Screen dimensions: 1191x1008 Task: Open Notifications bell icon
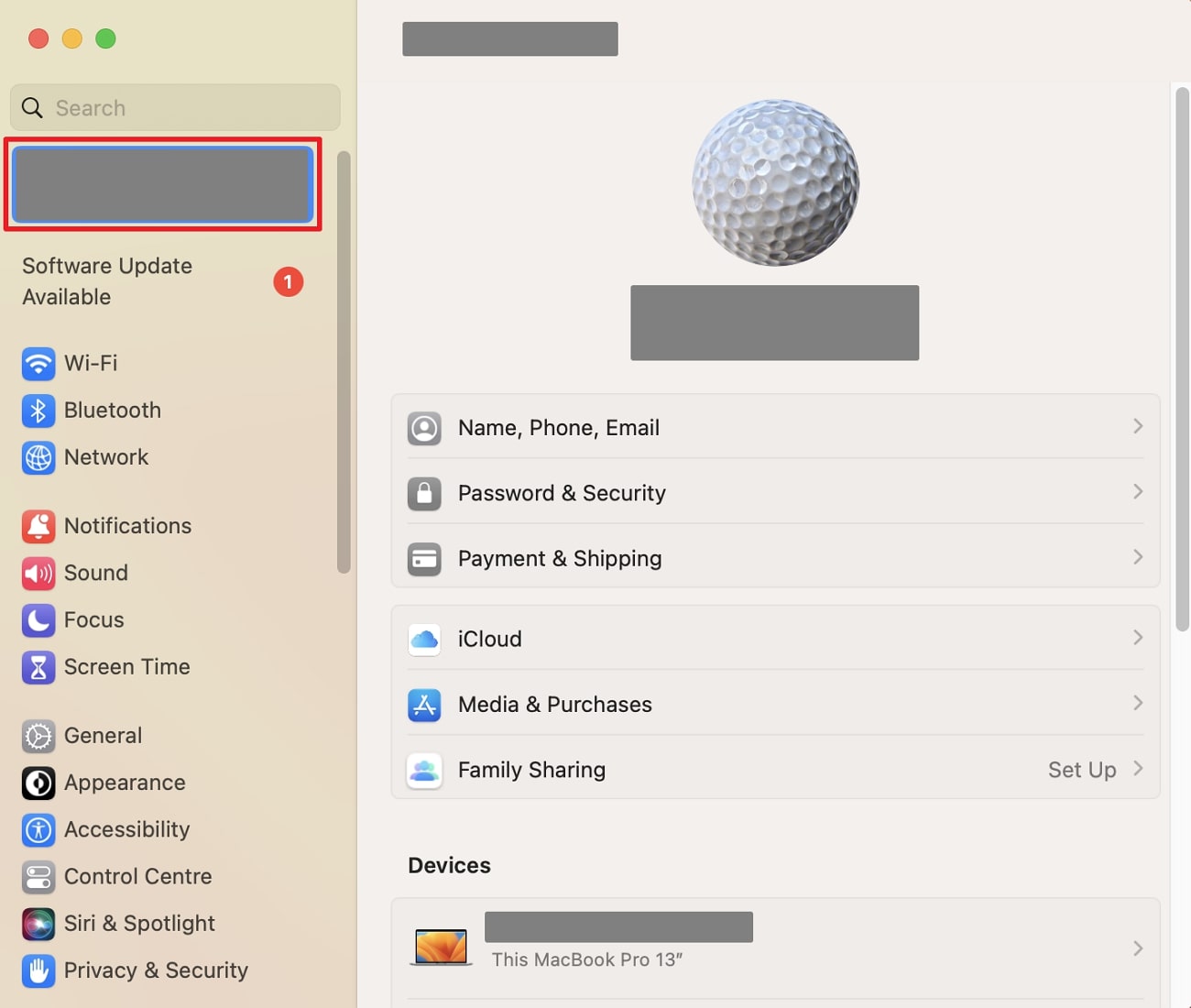click(38, 526)
